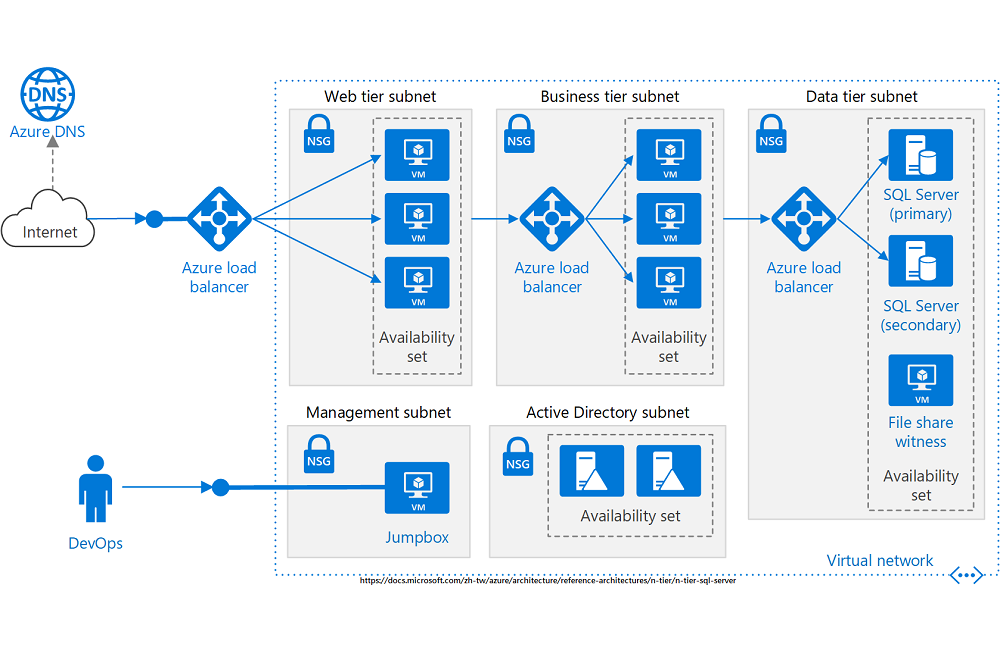Viewport: 1000px width, 650px height.
Task: Click the Data tier subnet NSG lock icon
Action: [771, 133]
